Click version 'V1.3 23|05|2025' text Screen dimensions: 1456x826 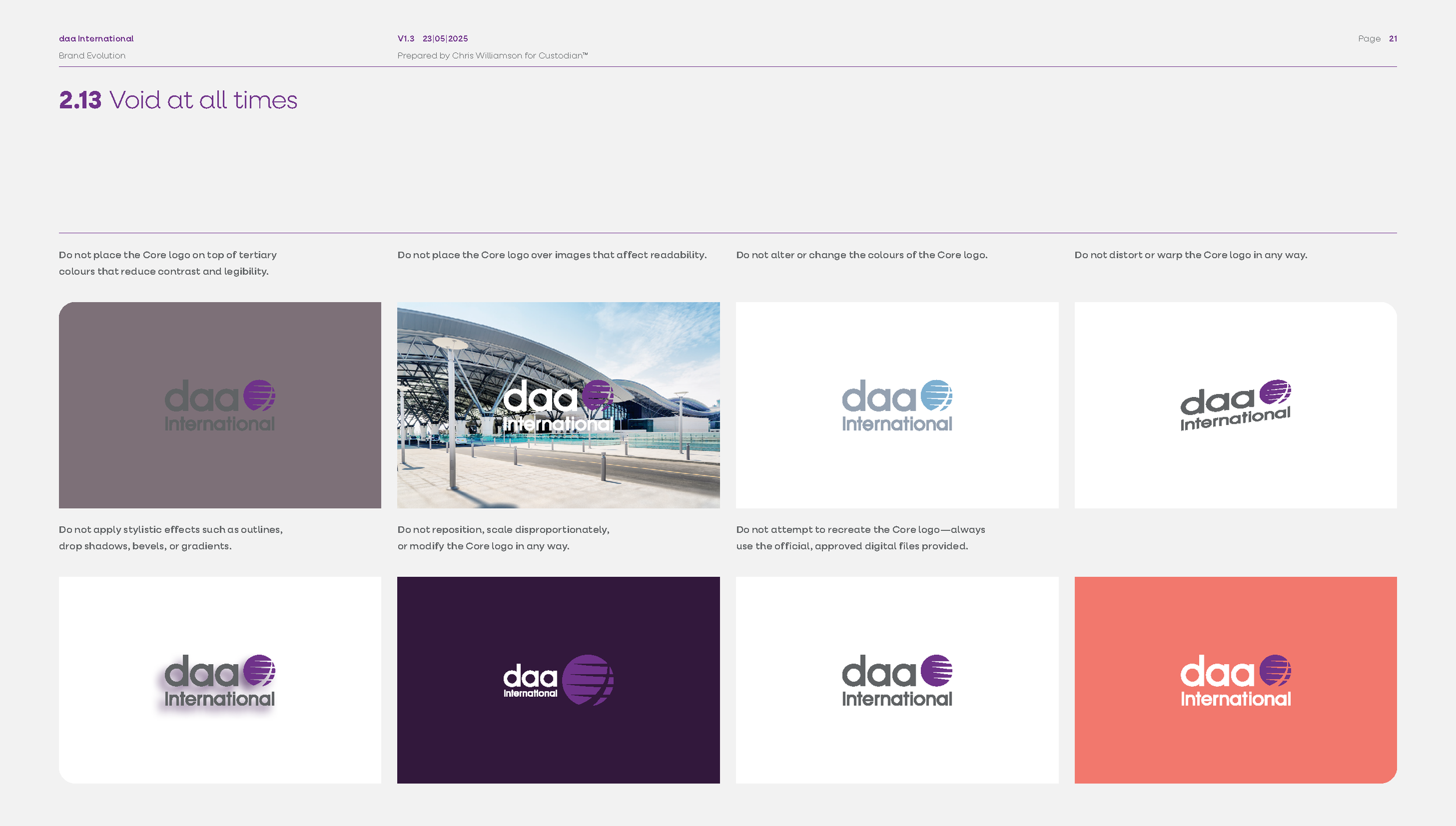[x=432, y=38]
